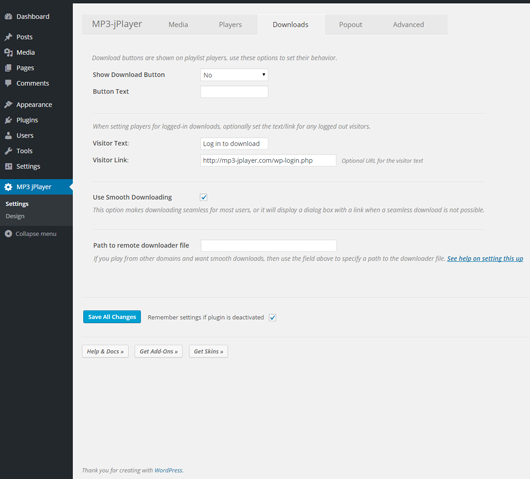The width and height of the screenshot is (530, 479).
Task: Click the MP3 jPlayer gear icon
Action: coord(8,187)
